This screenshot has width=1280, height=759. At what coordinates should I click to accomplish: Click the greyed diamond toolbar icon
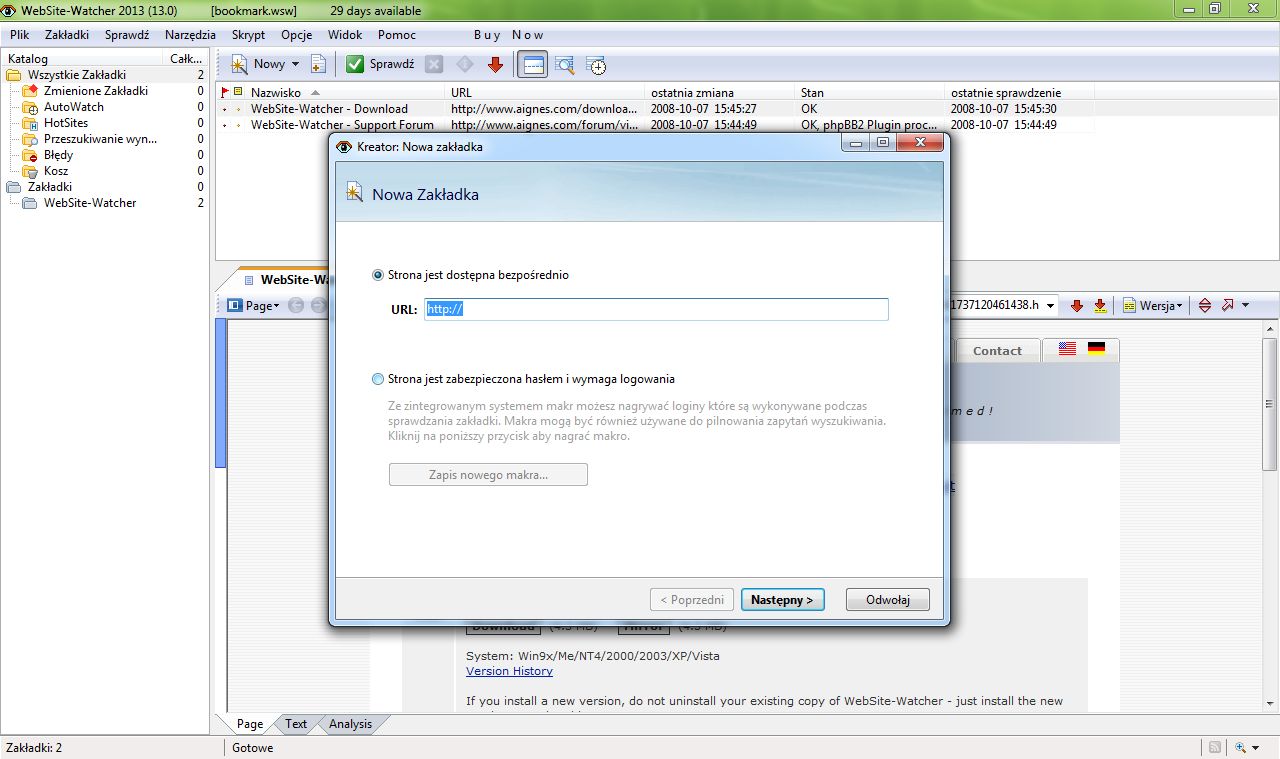click(464, 64)
